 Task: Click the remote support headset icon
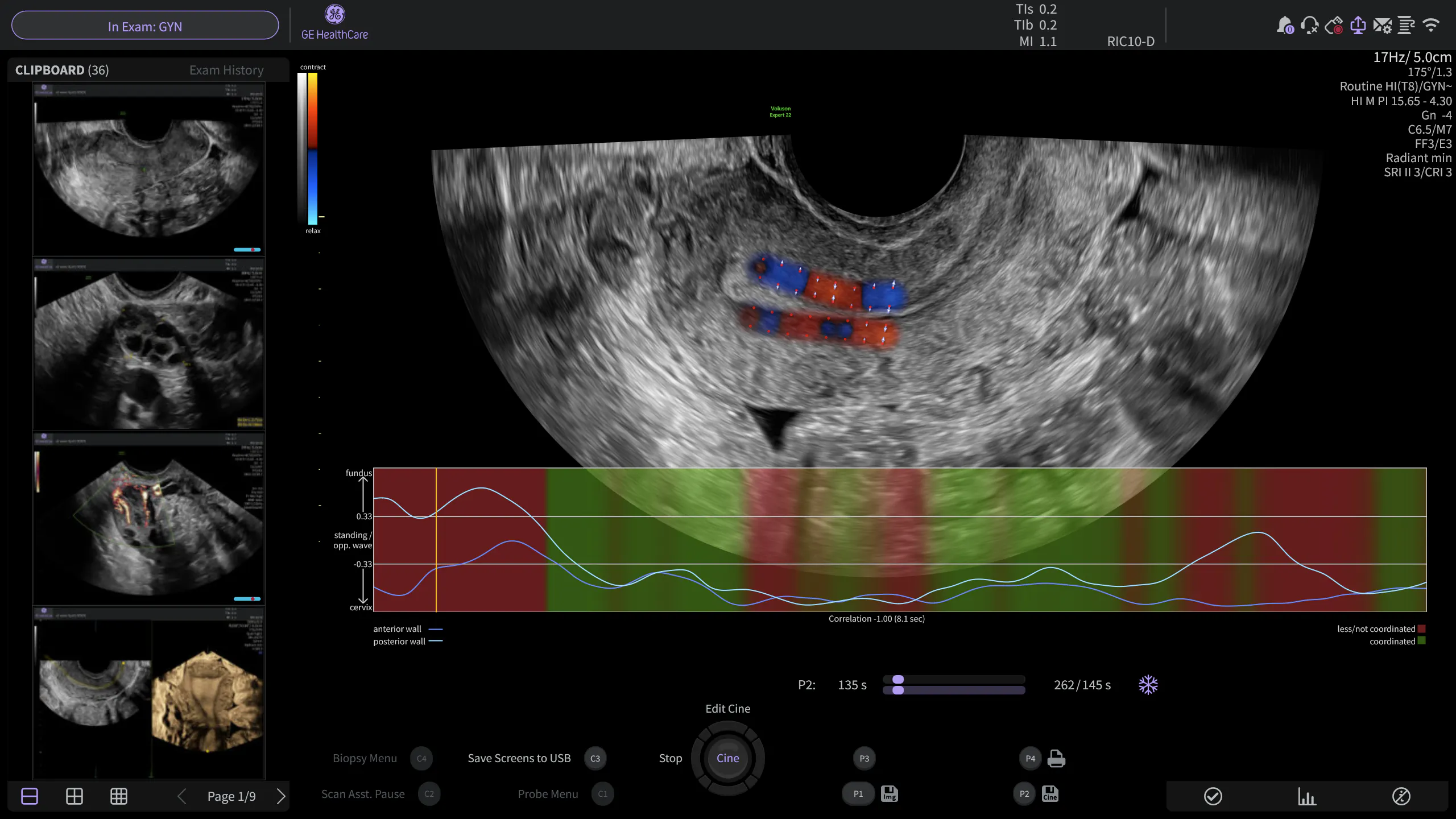click(1309, 26)
